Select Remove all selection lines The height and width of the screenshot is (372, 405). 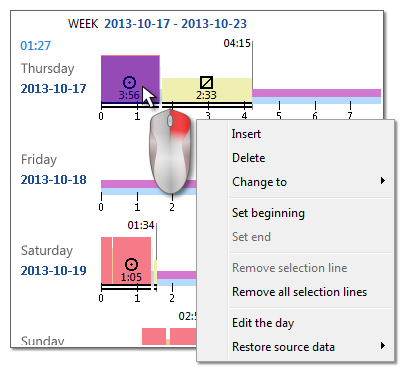tap(299, 292)
